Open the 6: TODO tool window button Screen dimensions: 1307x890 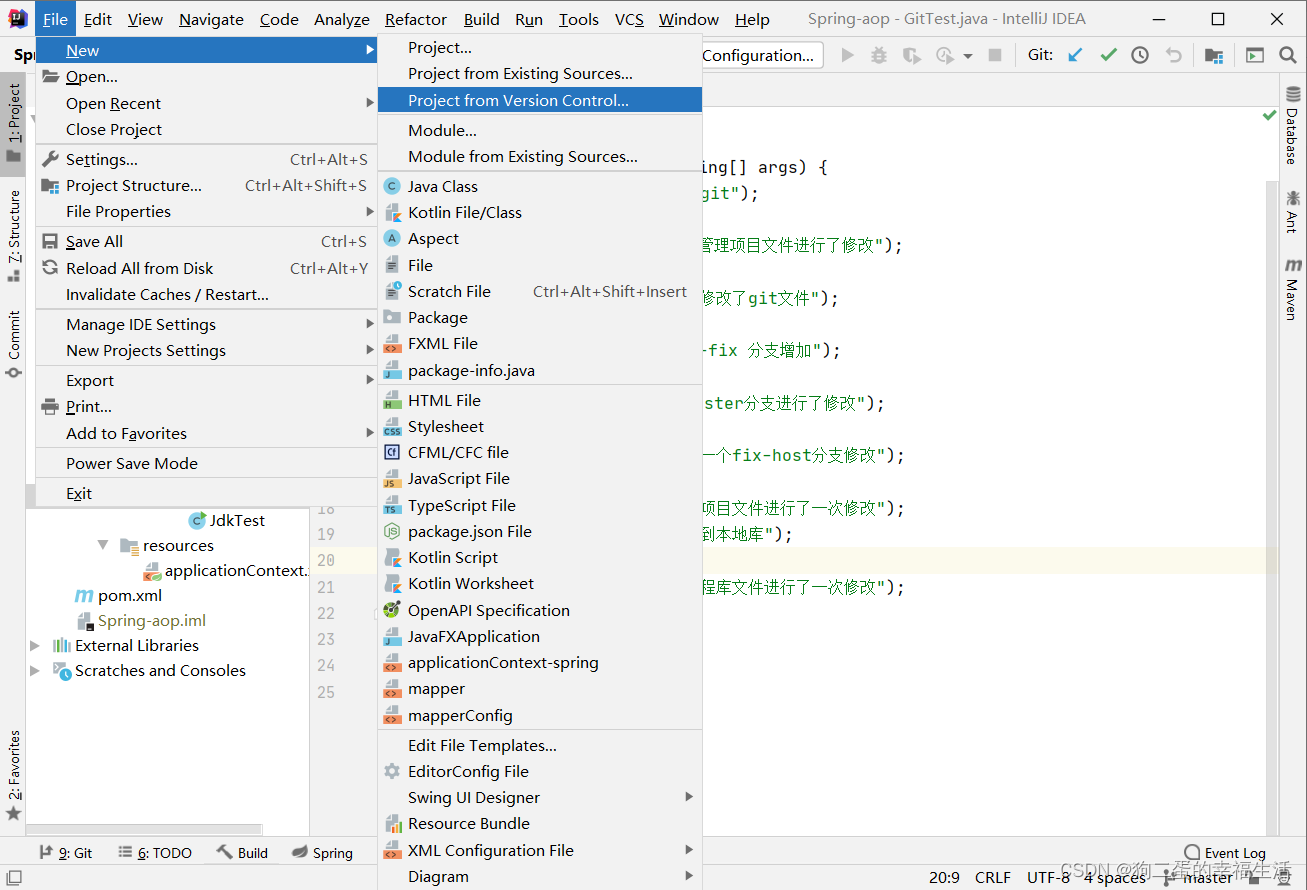[155, 852]
